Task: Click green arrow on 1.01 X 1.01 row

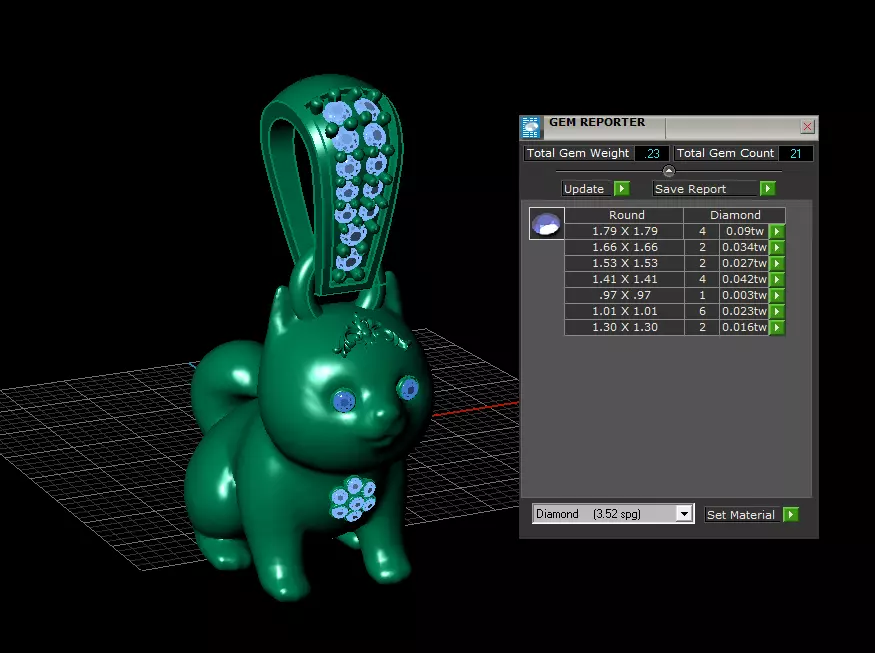Action: (x=777, y=311)
